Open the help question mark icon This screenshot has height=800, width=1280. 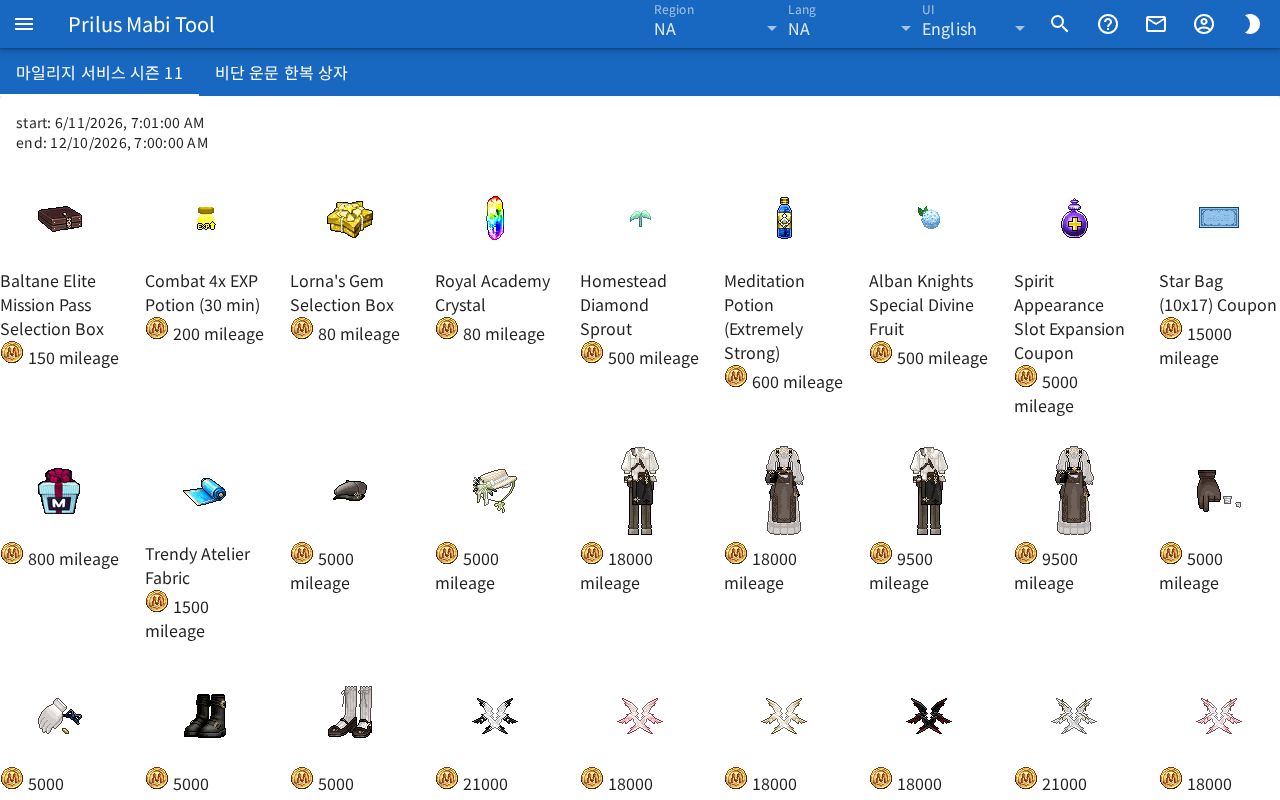1108,24
